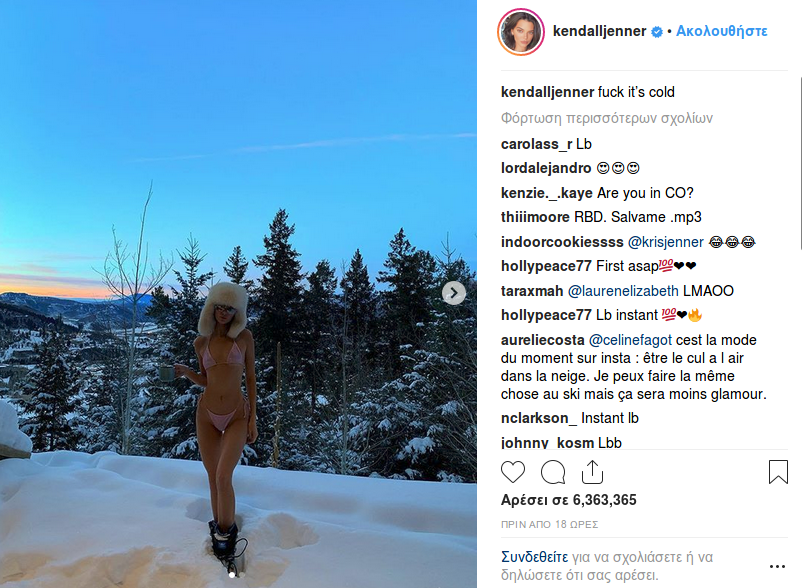The image size is (802, 588).
Task: Like the post with the heart icon
Action: coord(513,472)
